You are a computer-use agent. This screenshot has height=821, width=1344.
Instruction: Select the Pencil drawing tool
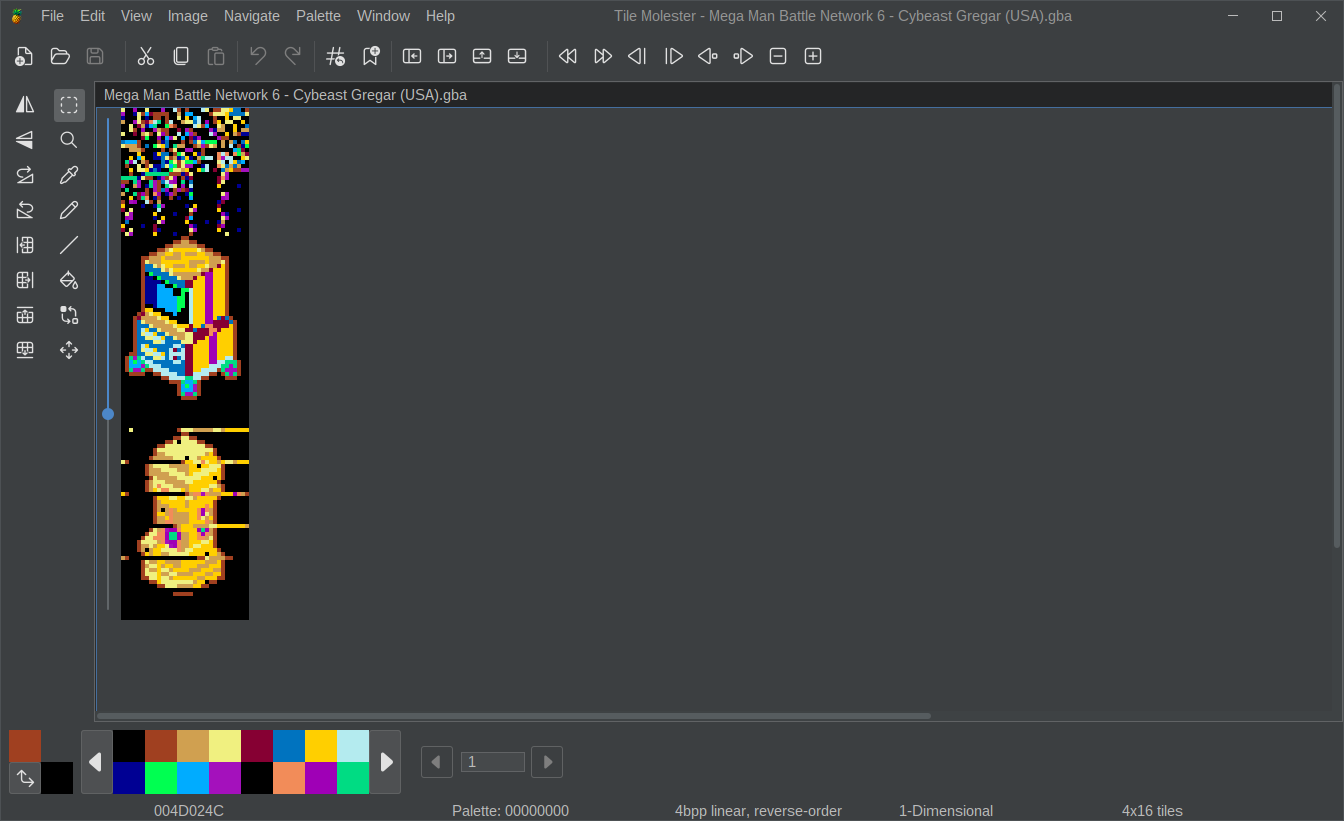(x=69, y=210)
